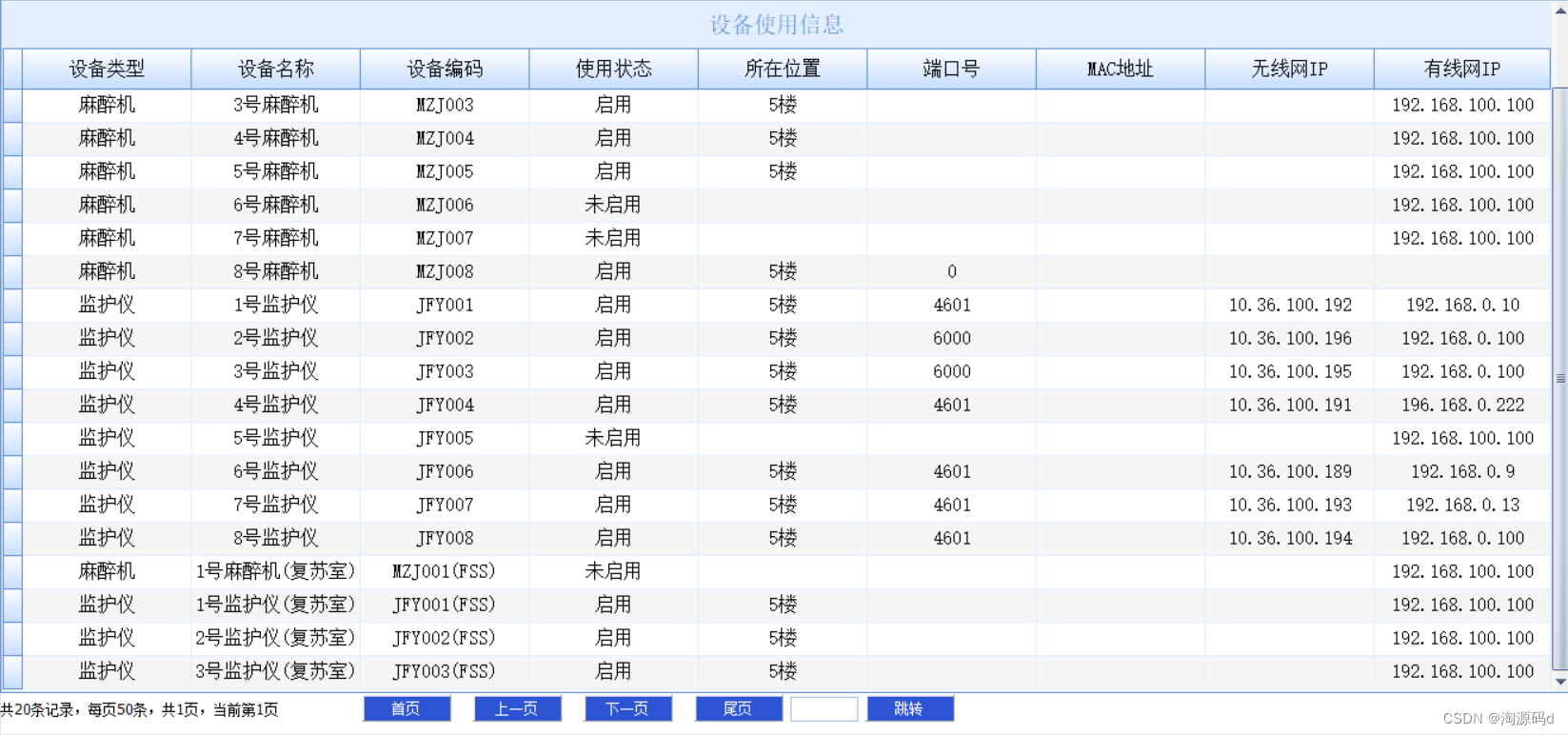Image resolution: width=1568 pixels, height=735 pixels.
Task: Click the 4号监护仪 name cell
Action: coord(276,405)
